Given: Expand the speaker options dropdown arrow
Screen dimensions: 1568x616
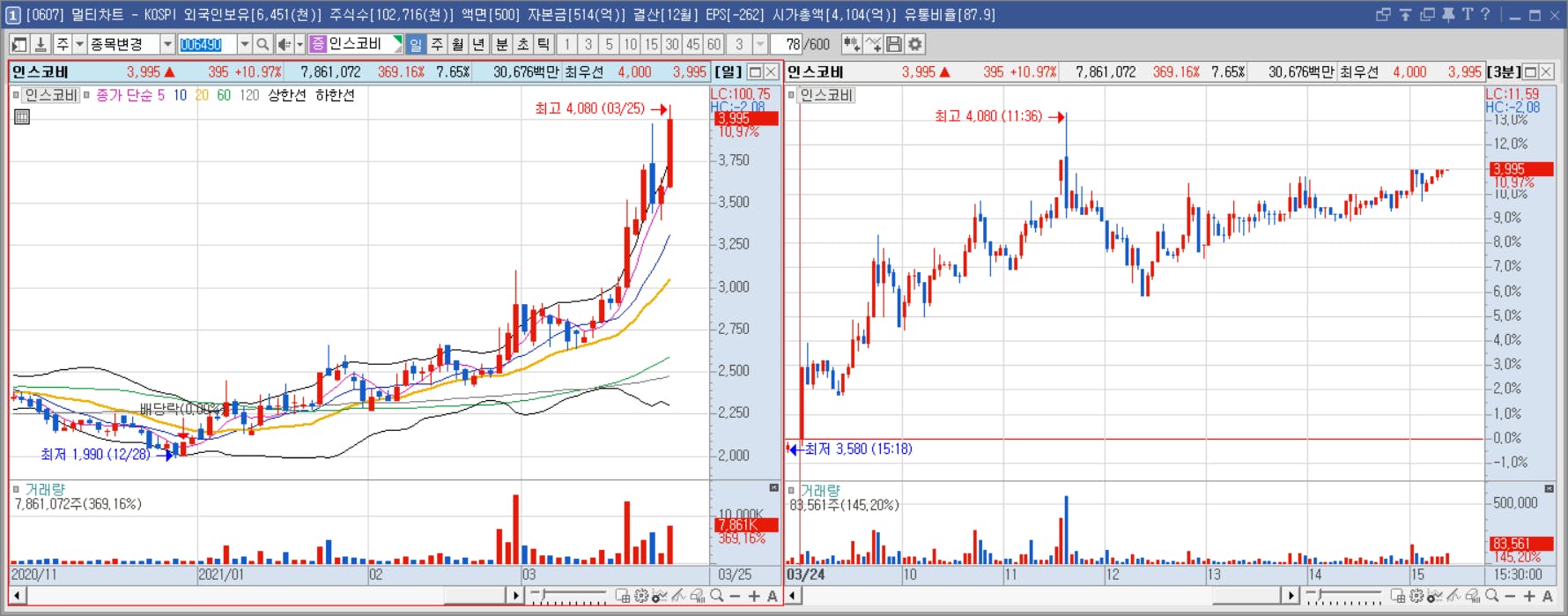Looking at the screenshot, I should click(300, 44).
